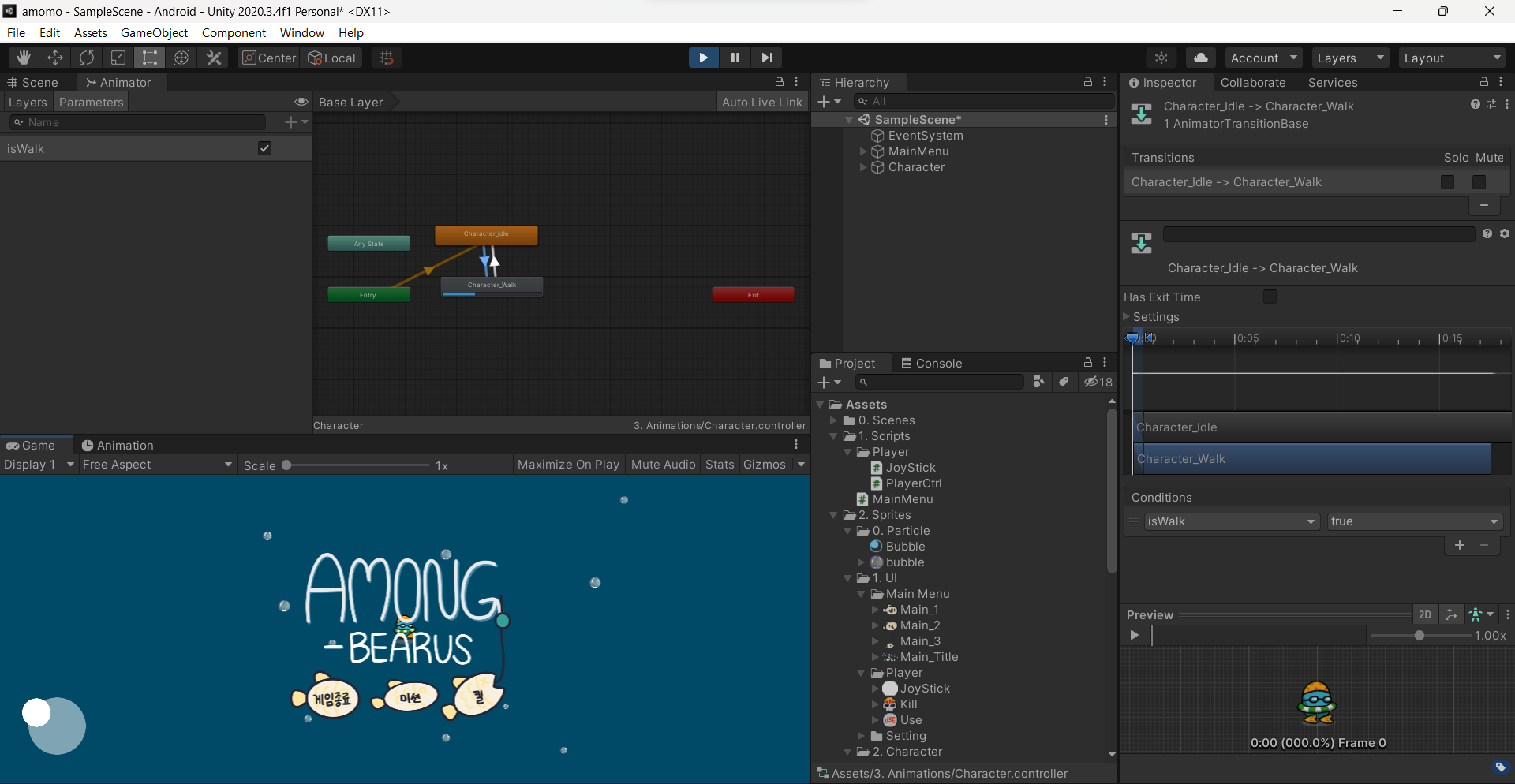The width and height of the screenshot is (1515, 784).
Task: Open Project search by type icon
Action: coord(1039,382)
